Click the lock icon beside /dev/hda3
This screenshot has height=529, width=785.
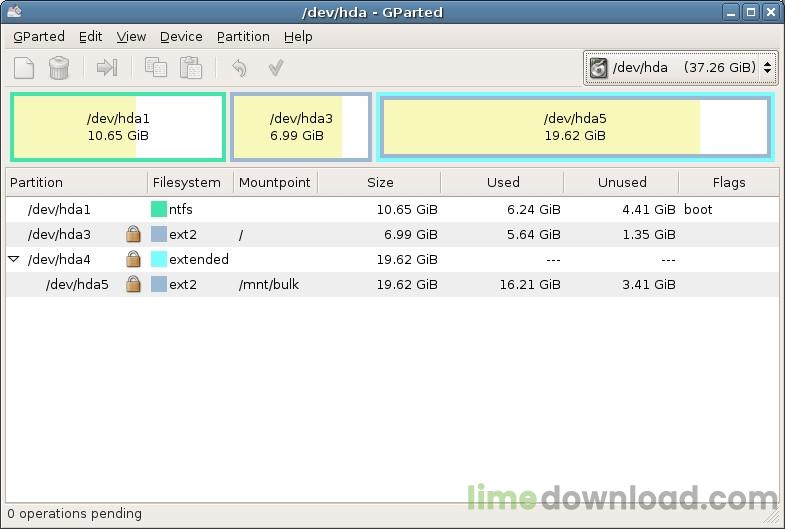coord(133,234)
